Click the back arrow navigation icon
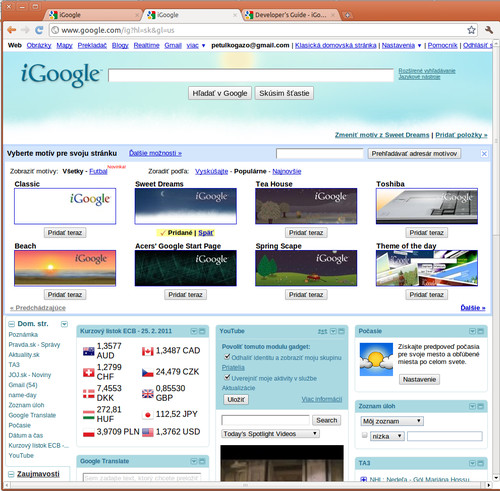The width and height of the screenshot is (500, 491). click(x=12, y=30)
